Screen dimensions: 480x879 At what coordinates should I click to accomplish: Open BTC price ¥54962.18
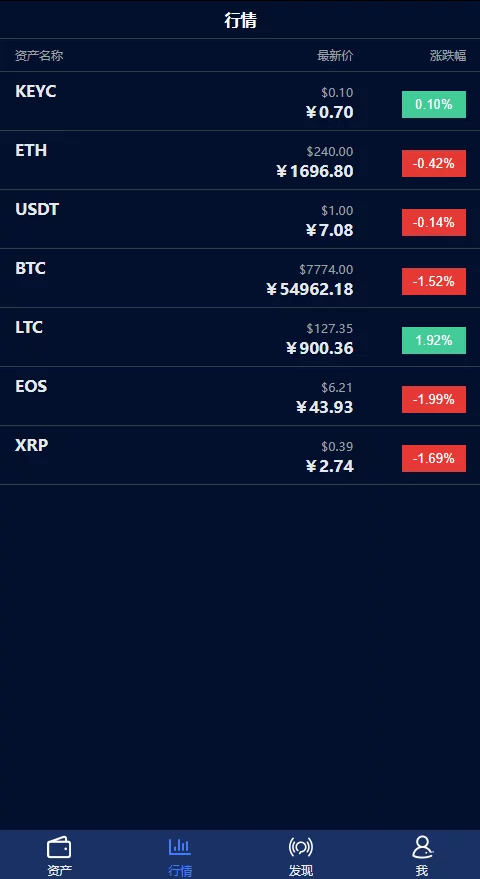(310, 289)
